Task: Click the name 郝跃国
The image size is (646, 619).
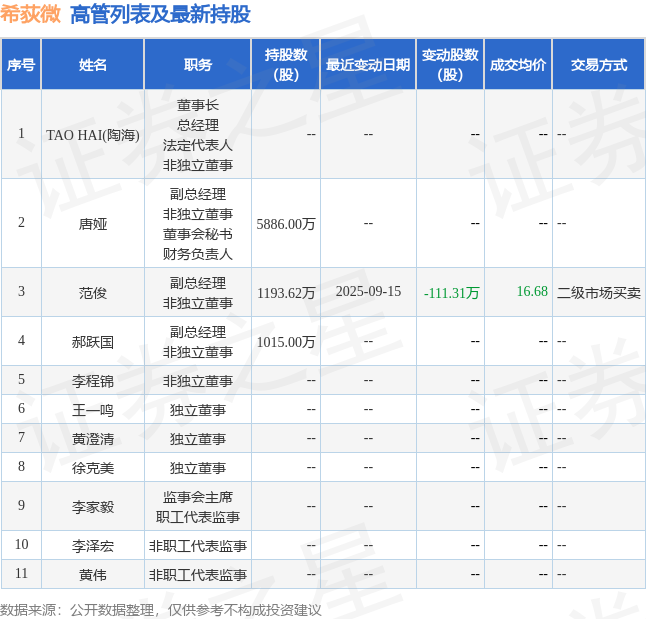Action: (93, 342)
